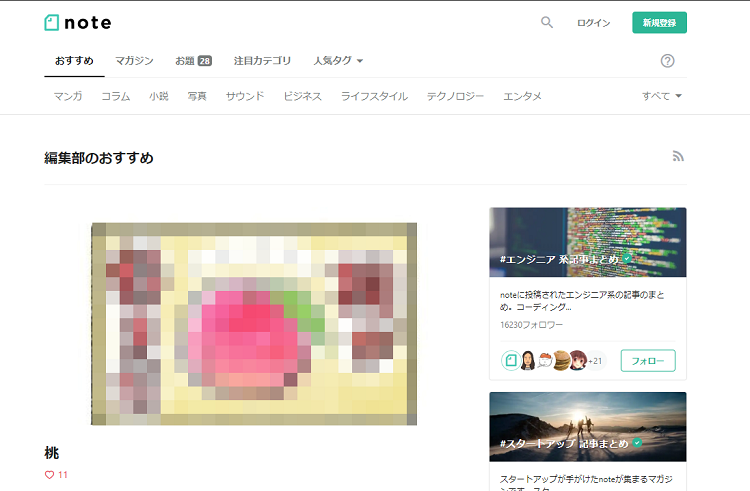Open the search magnifier icon
This screenshot has height=491, width=750.
coord(547,22)
